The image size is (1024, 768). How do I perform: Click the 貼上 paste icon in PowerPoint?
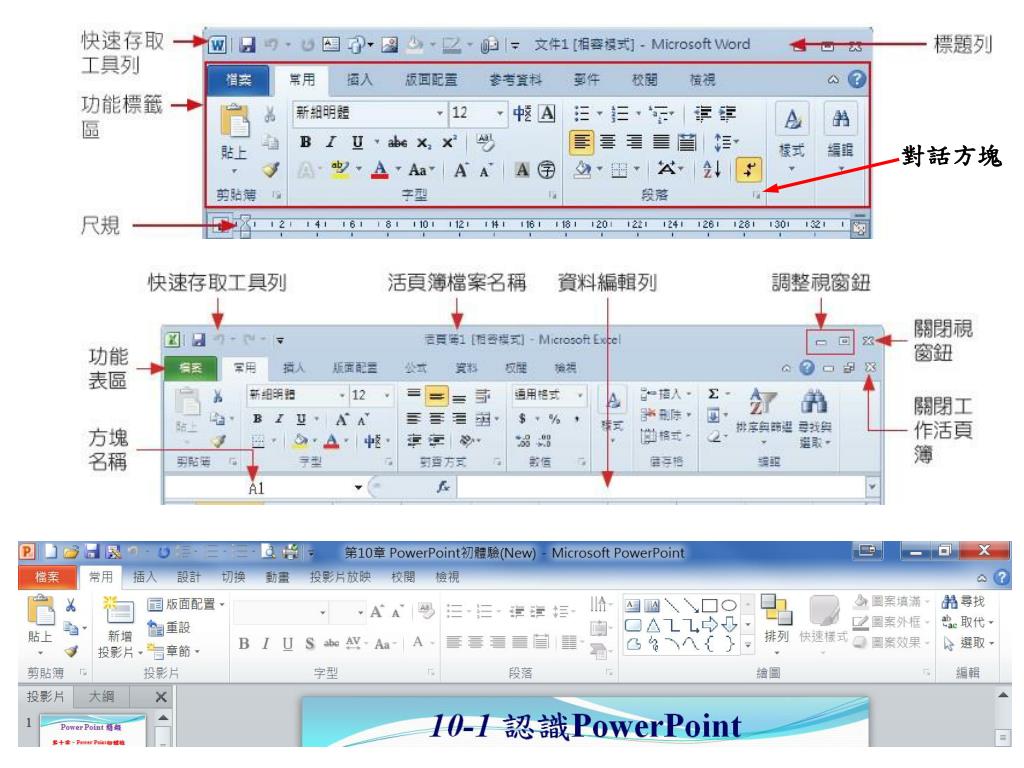[x=40, y=610]
